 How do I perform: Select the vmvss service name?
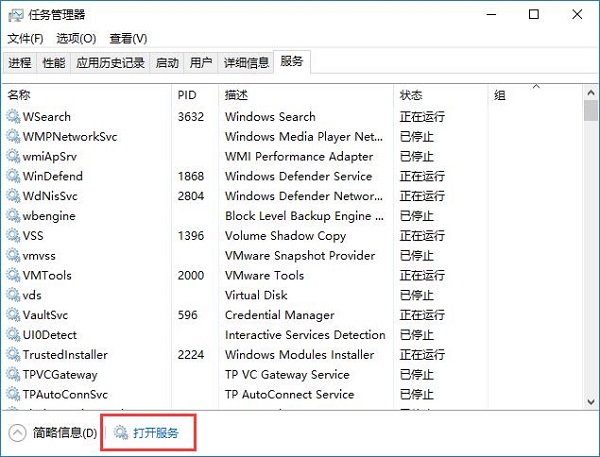point(39,255)
